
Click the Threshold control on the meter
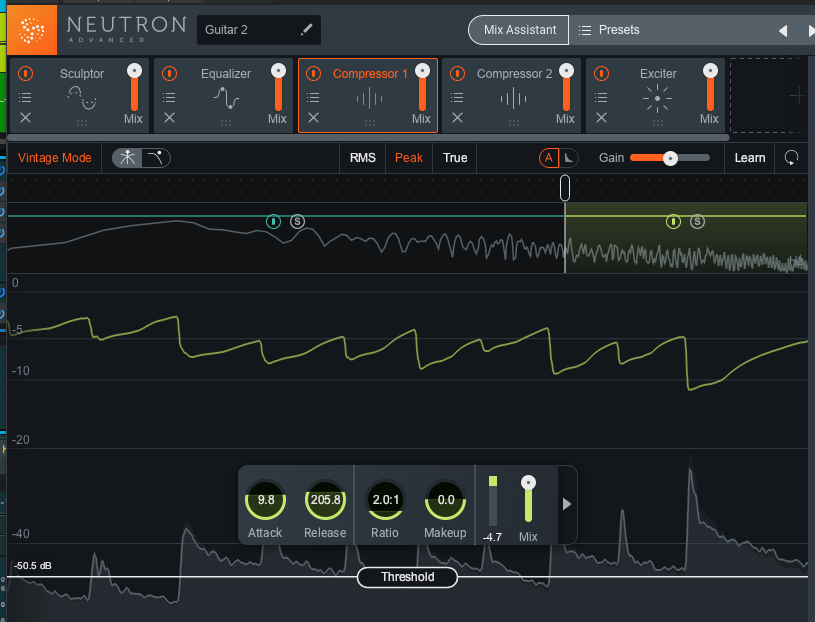tap(407, 577)
